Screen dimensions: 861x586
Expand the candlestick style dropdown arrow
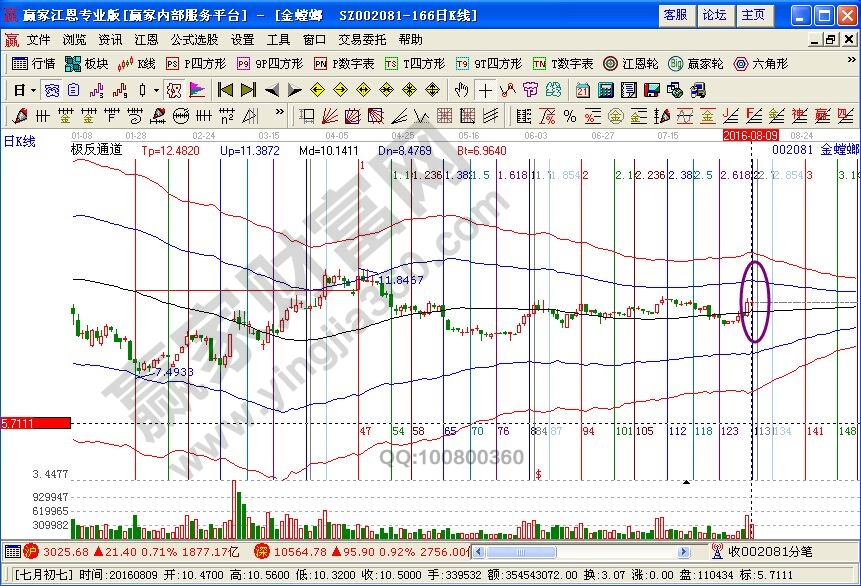[x=156, y=90]
